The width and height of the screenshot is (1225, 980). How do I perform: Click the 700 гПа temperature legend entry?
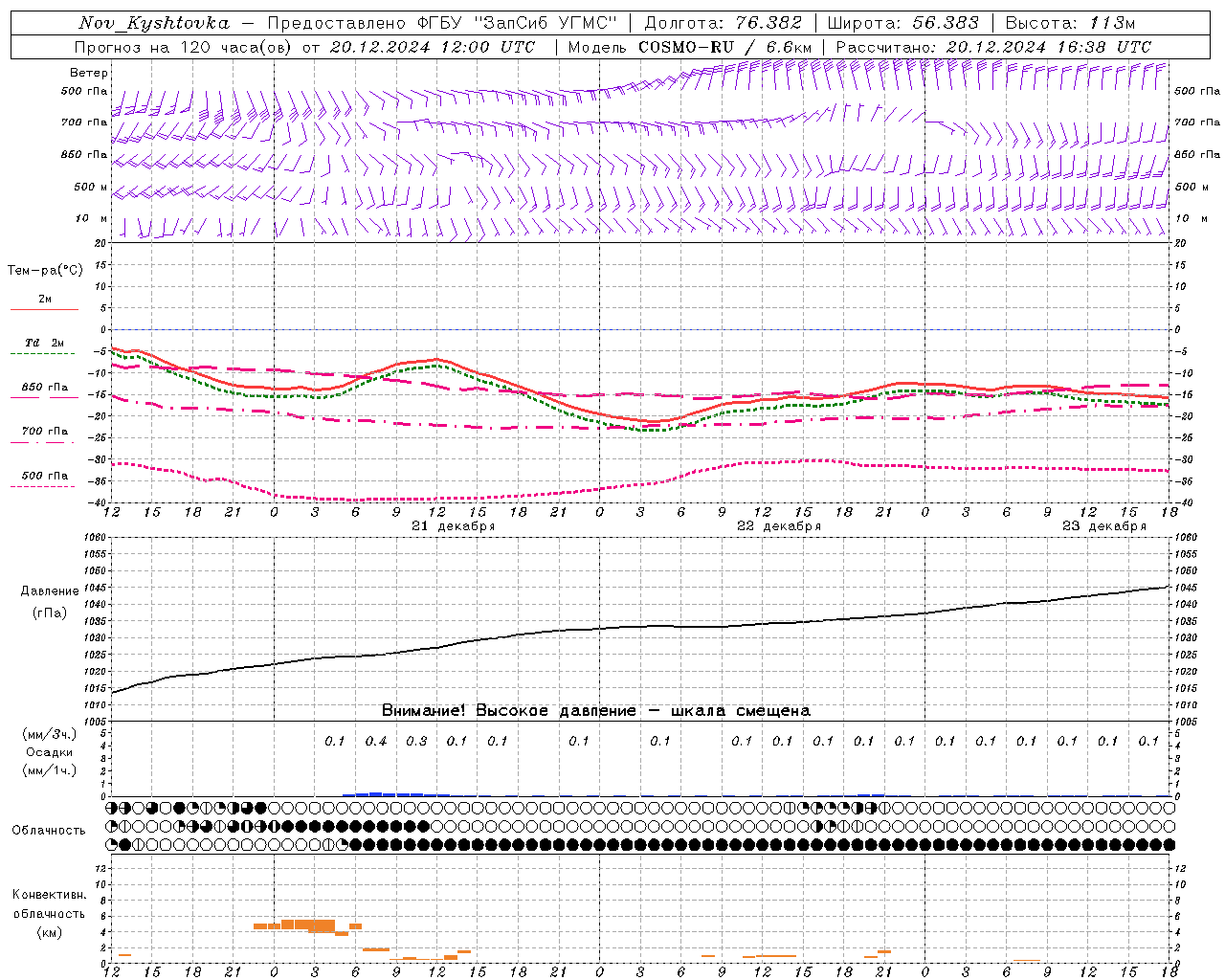tap(45, 431)
